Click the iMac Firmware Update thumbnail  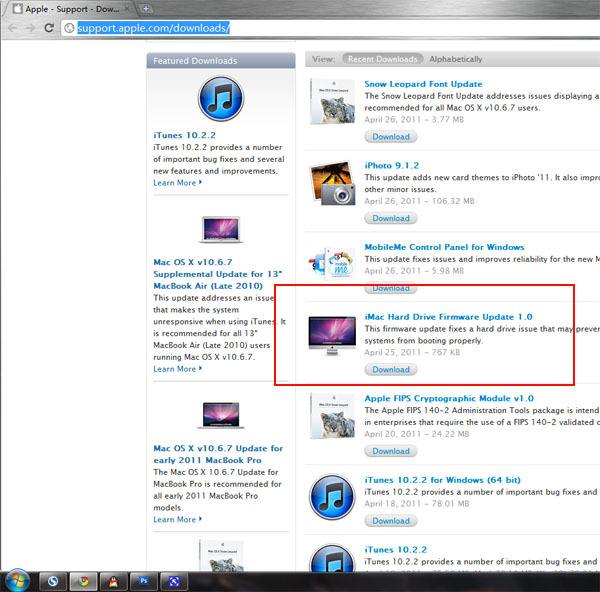[x=332, y=336]
